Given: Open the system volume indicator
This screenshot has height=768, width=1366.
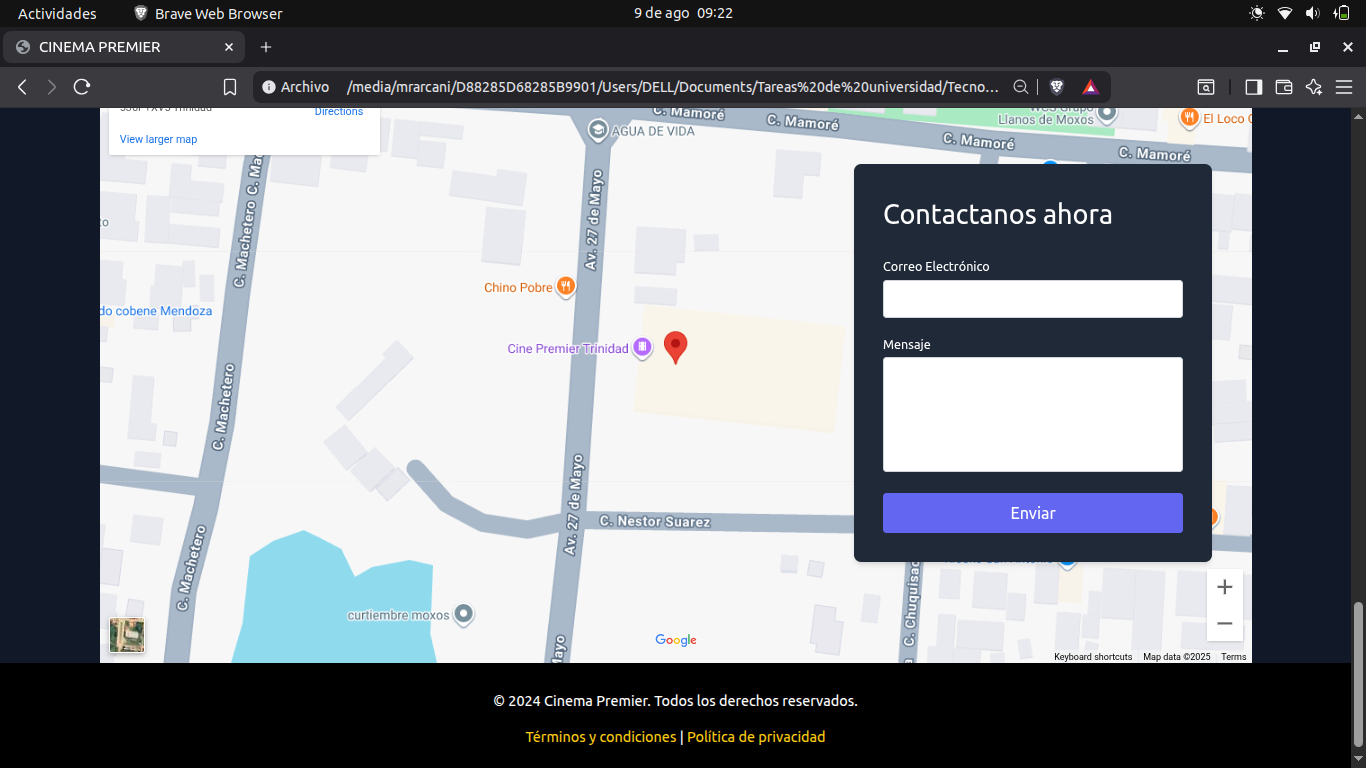Looking at the screenshot, I should [1312, 13].
